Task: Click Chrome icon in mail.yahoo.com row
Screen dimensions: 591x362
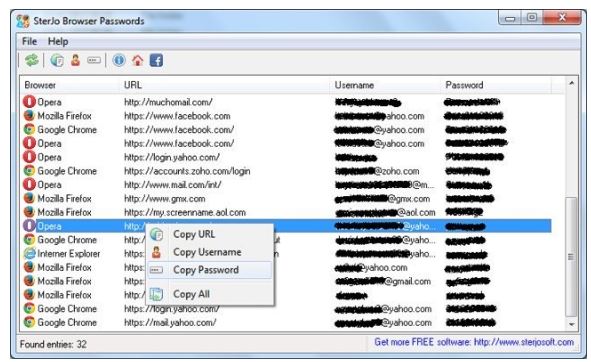Action: coord(29,322)
